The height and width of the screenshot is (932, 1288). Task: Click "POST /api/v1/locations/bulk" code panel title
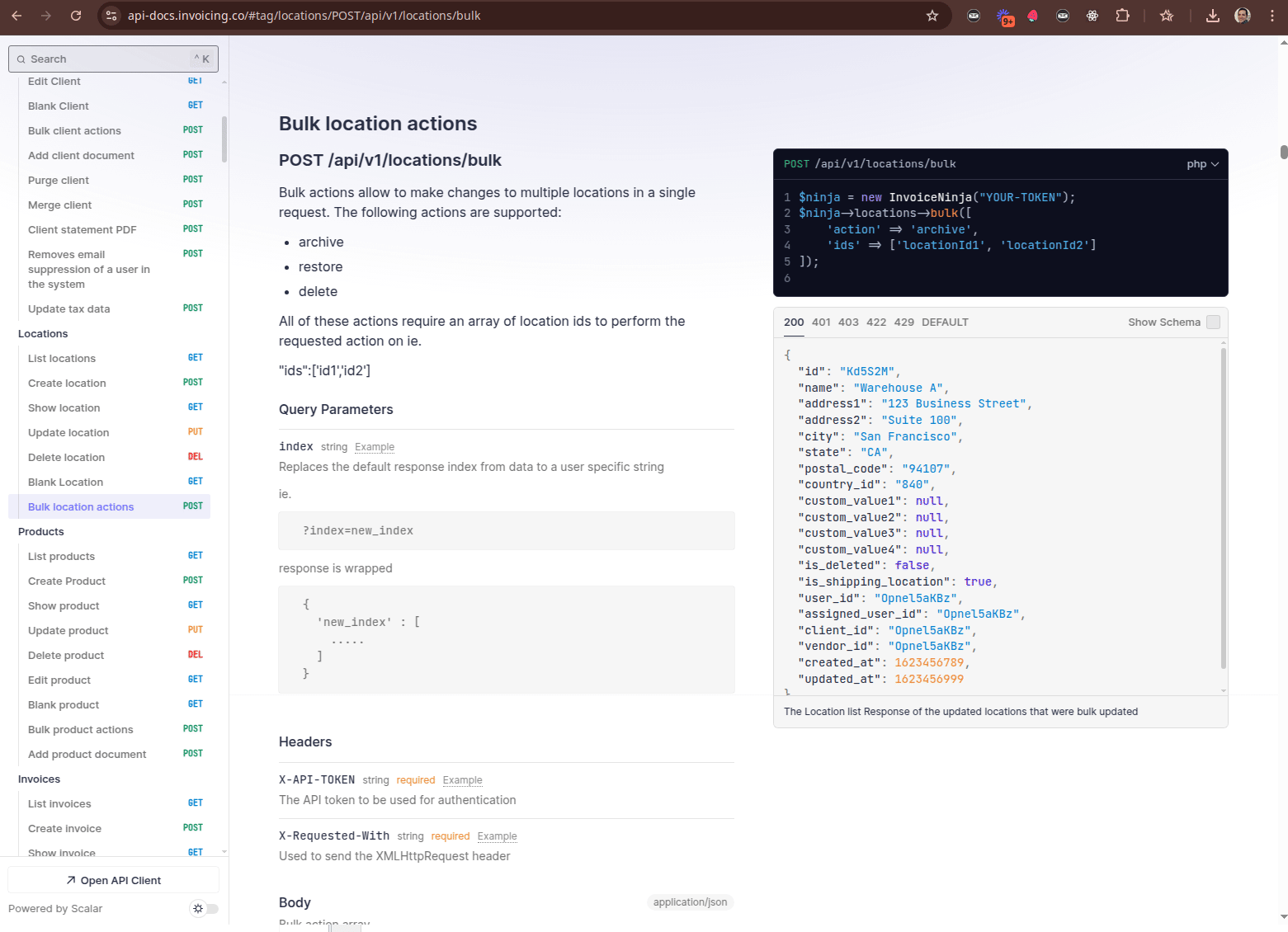click(870, 164)
